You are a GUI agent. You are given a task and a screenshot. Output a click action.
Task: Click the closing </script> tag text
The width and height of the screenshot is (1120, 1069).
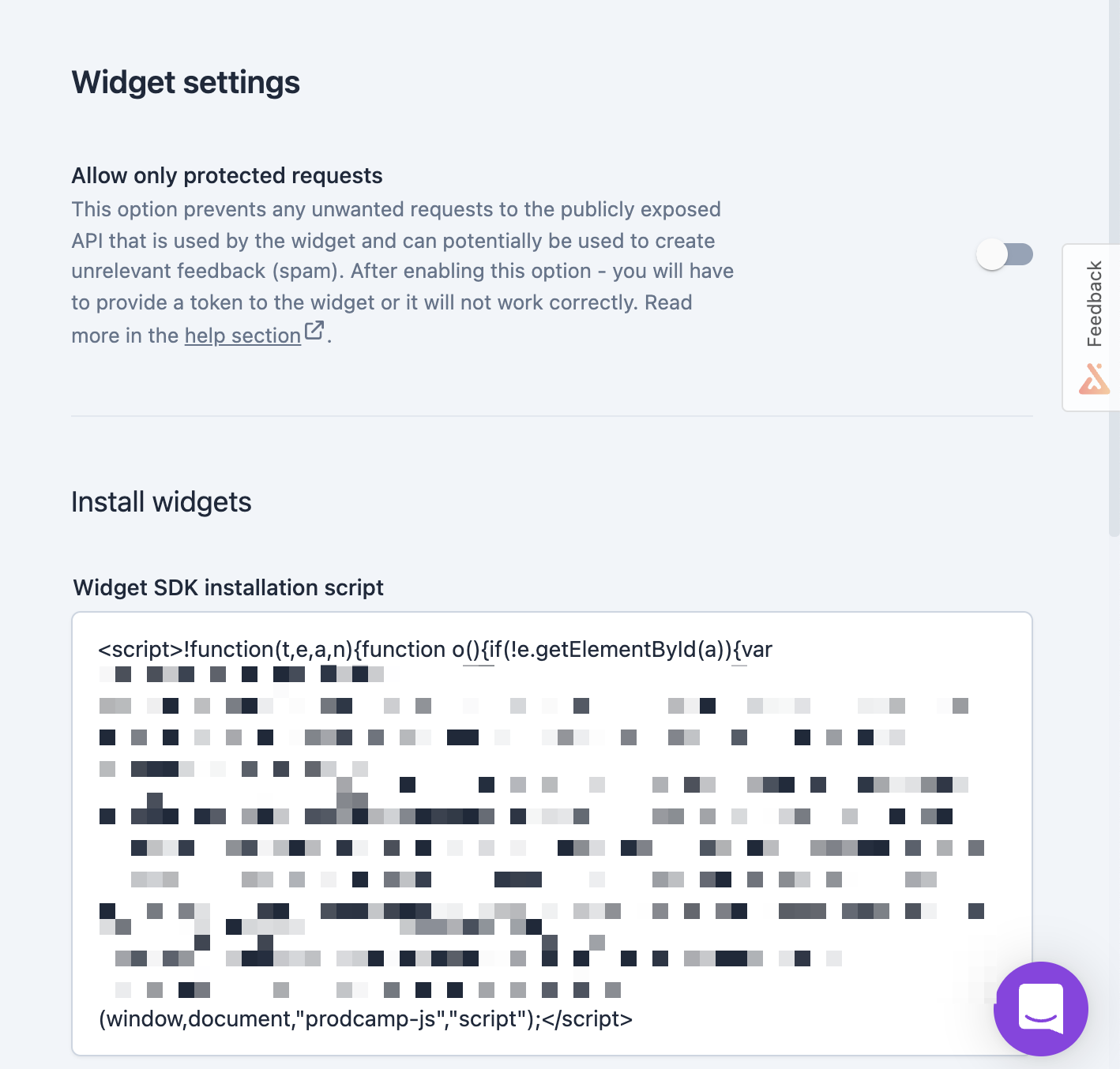point(587,1018)
